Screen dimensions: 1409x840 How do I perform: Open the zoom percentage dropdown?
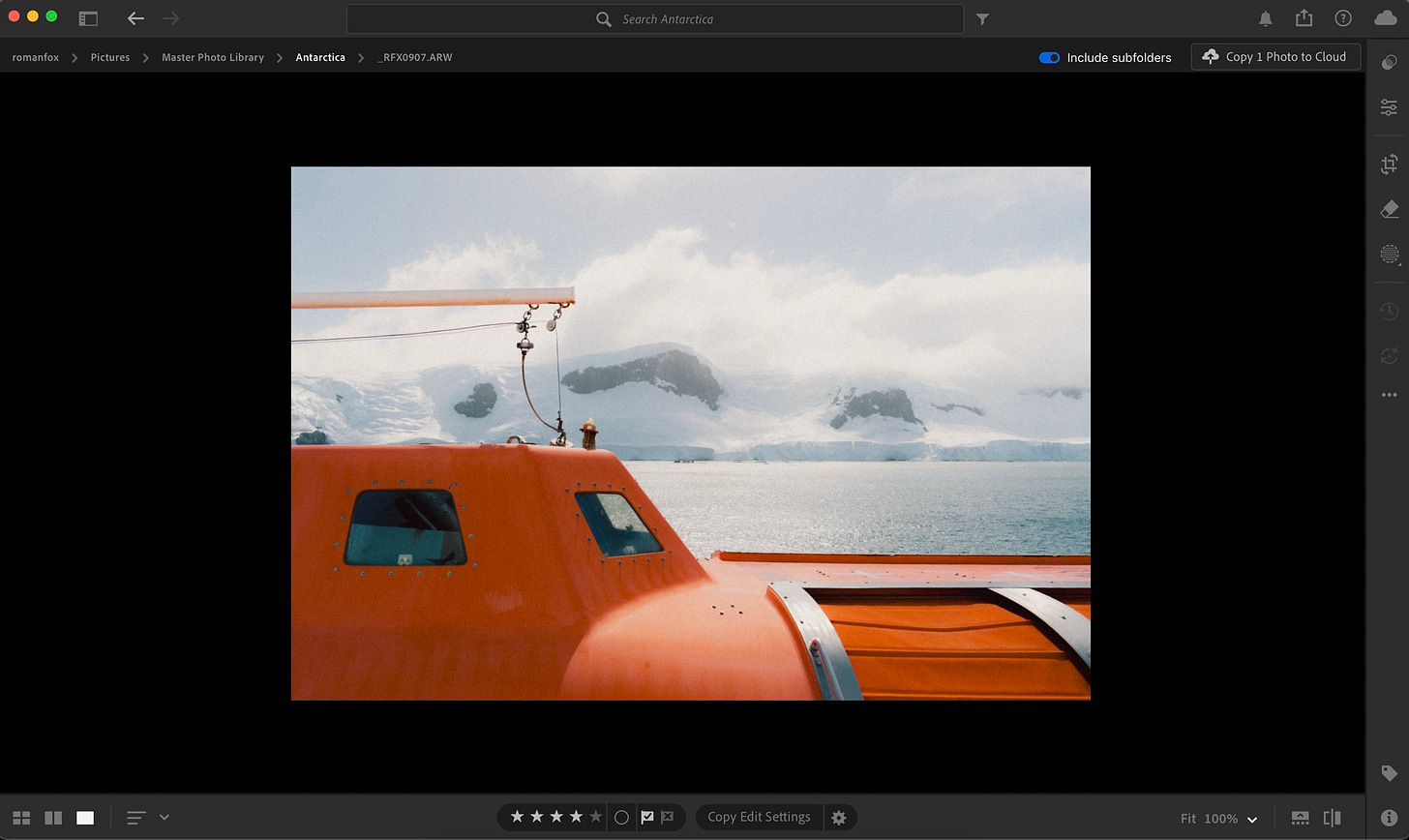[x=1251, y=819]
